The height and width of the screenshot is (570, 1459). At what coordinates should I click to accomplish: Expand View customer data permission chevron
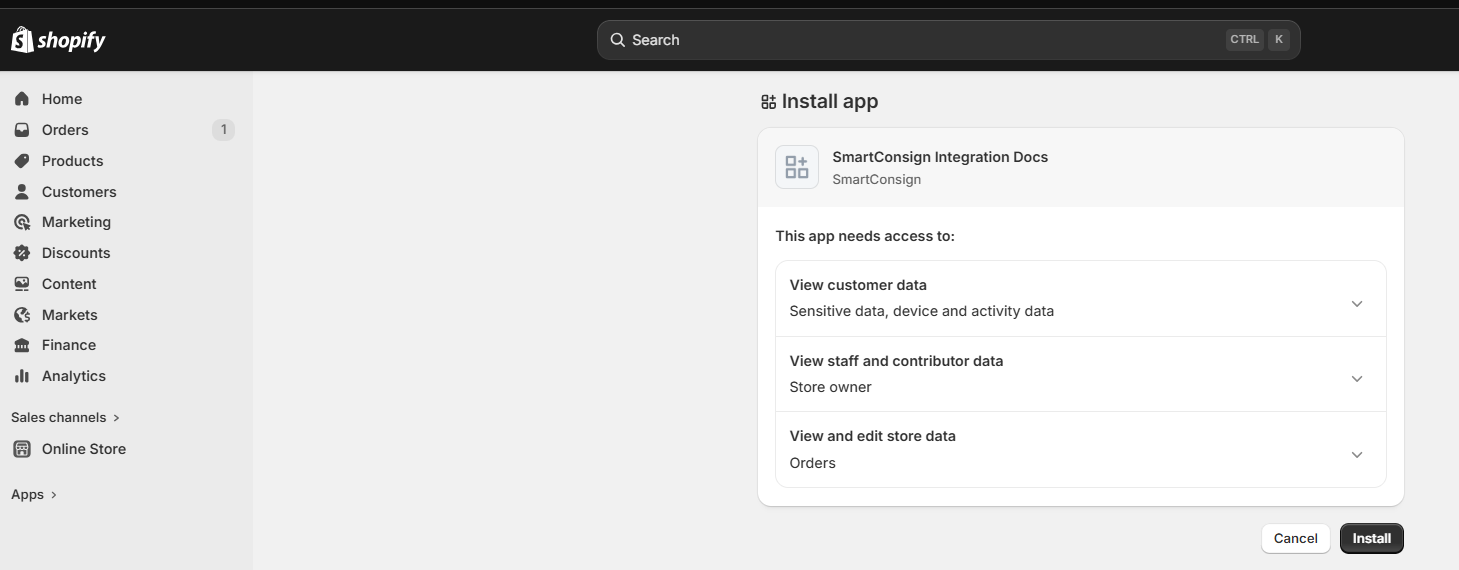(x=1357, y=304)
